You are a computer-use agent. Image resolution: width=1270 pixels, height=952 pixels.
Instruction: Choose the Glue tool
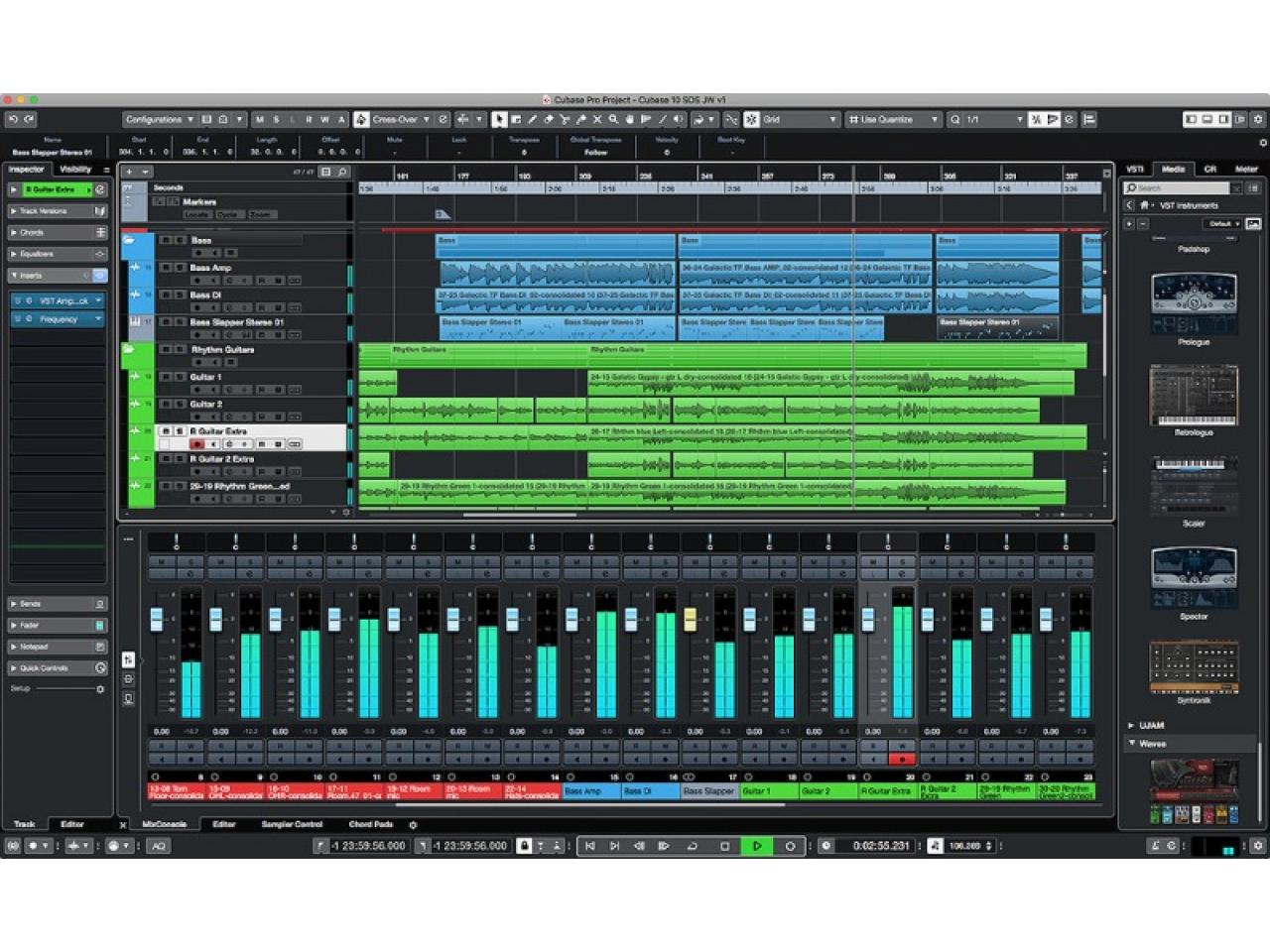[580, 119]
